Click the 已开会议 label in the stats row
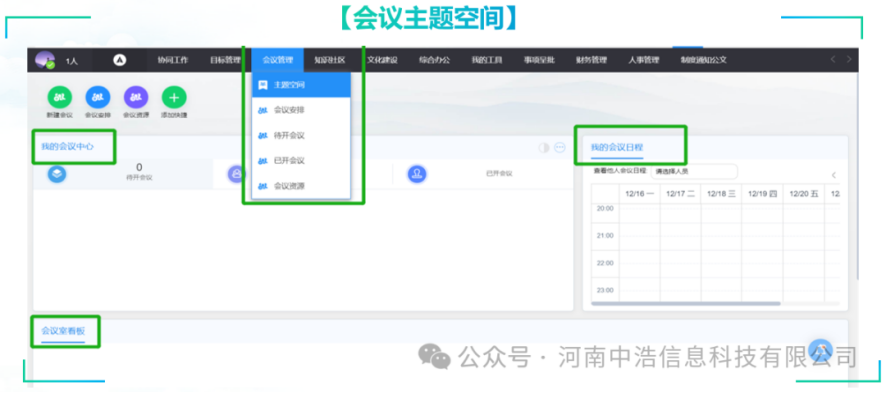The width and height of the screenshot is (886, 393). [x=499, y=174]
